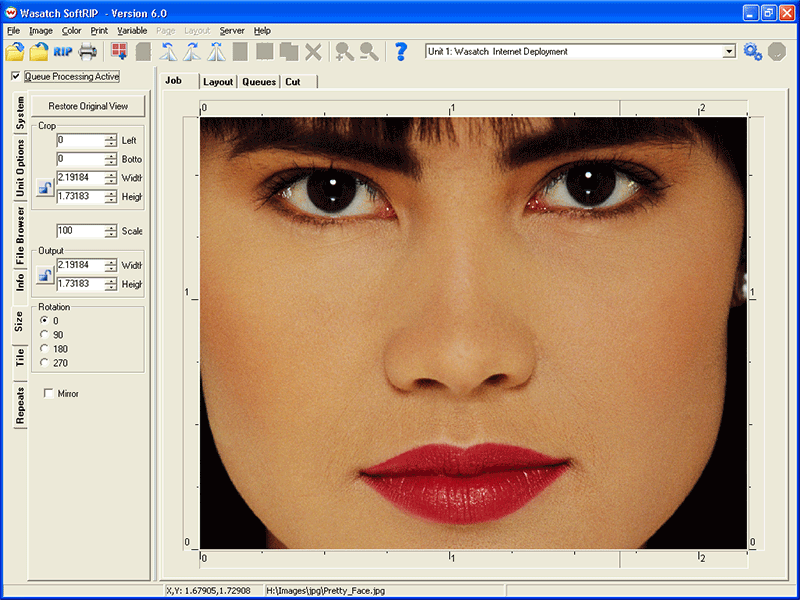Click the printer icon in toolbar
Viewport: 800px width, 600px height.
[x=88, y=51]
